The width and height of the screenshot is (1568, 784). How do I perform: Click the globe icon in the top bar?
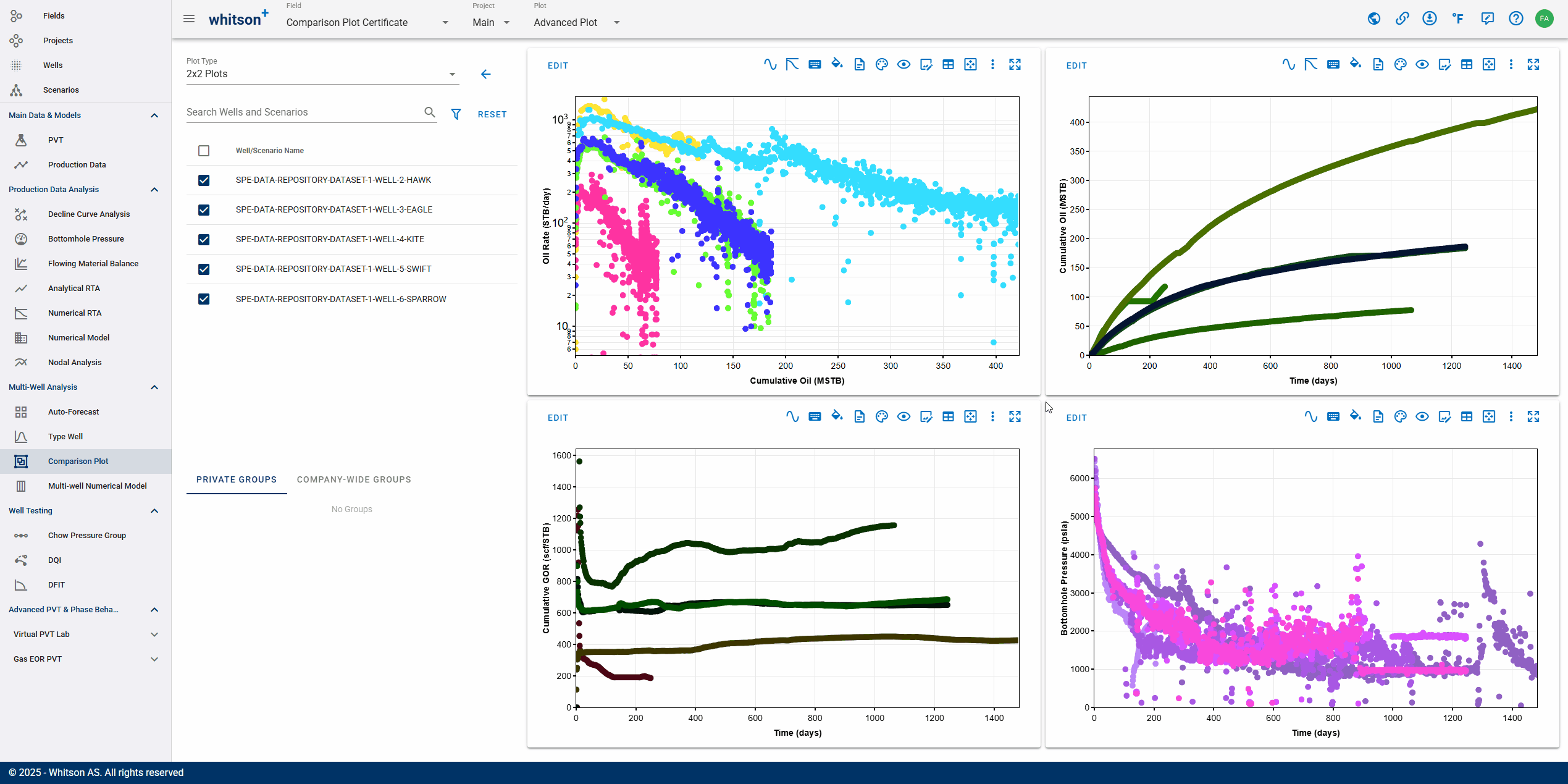[1374, 19]
